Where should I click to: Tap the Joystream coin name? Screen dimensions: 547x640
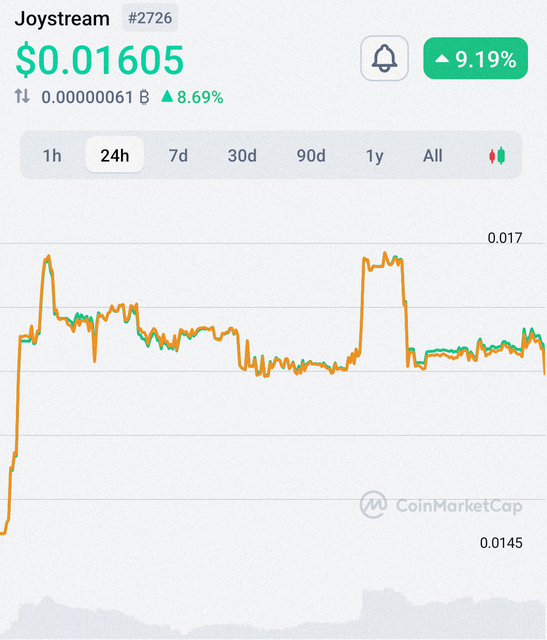point(62,19)
